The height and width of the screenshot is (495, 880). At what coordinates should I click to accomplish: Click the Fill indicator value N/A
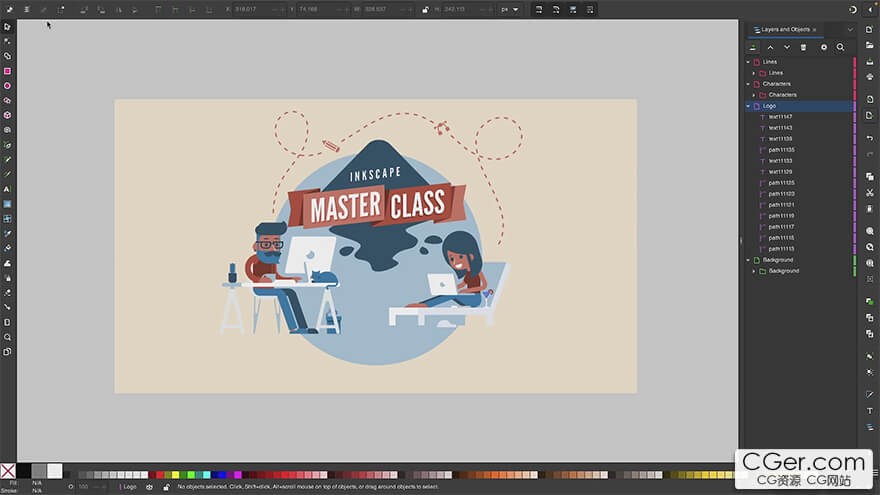click(37, 483)
